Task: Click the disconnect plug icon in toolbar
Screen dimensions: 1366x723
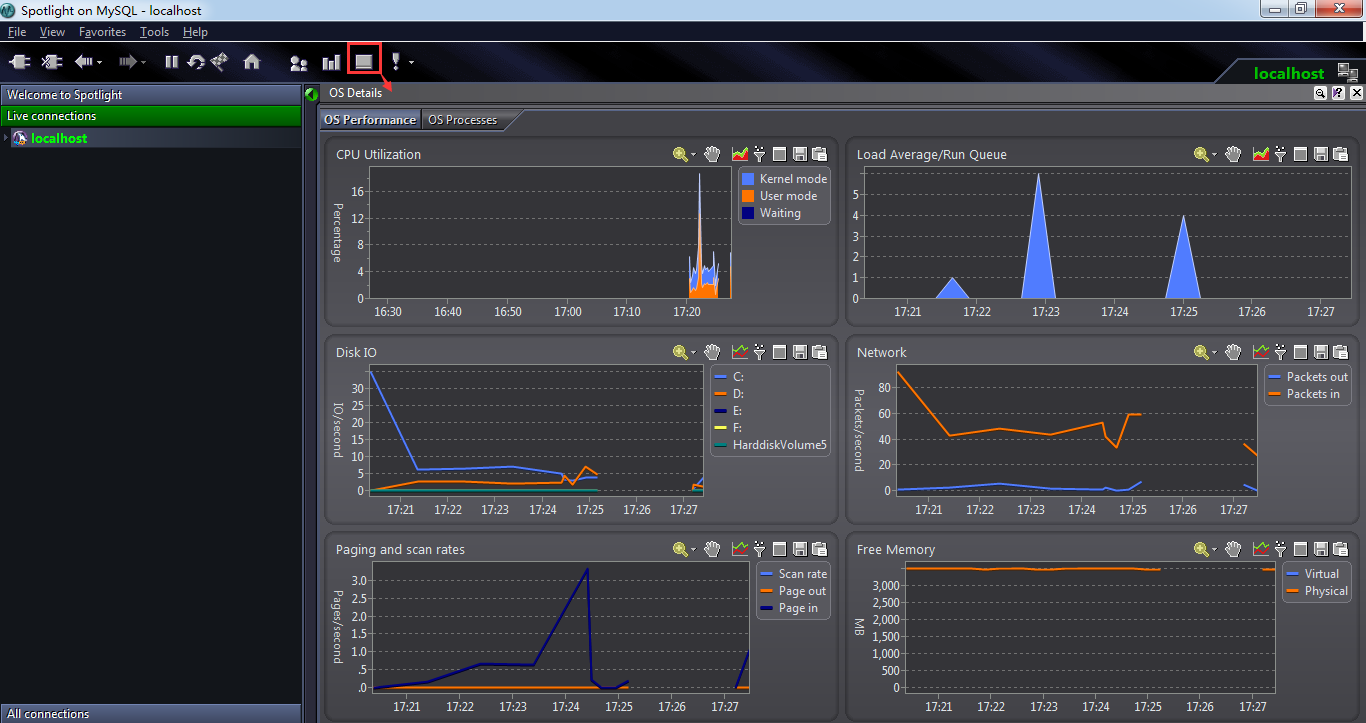Action: pyautogui.click(x=51, y=62)
